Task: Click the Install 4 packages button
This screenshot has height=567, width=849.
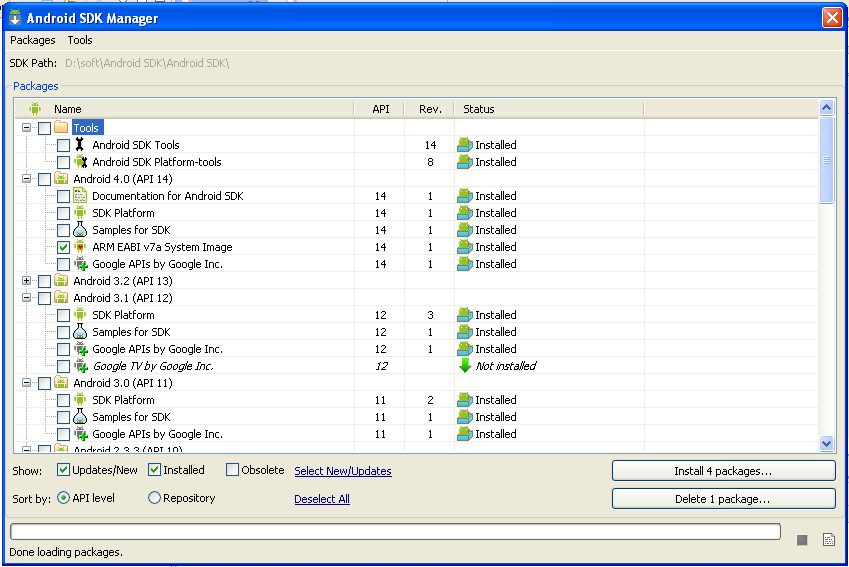Action: click(x=723, y=471)
